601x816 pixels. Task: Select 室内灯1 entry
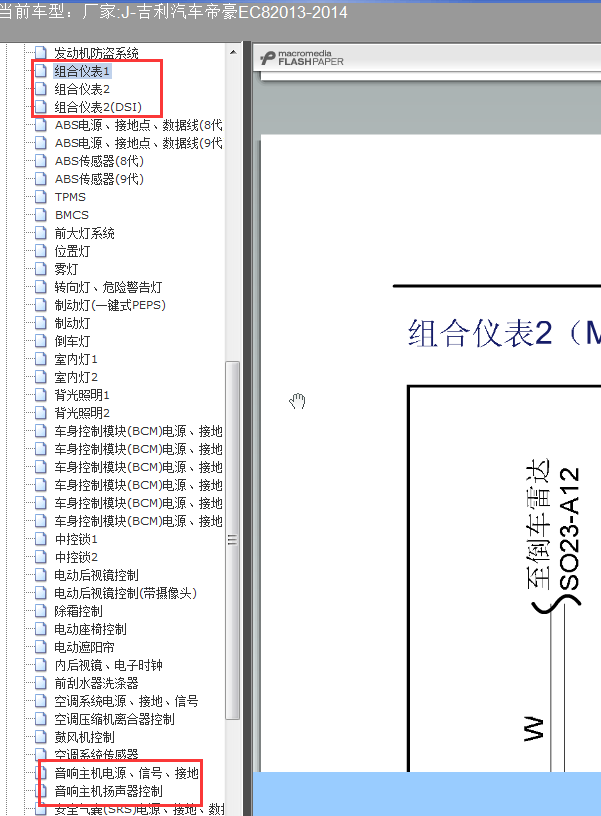pos(76,359)
